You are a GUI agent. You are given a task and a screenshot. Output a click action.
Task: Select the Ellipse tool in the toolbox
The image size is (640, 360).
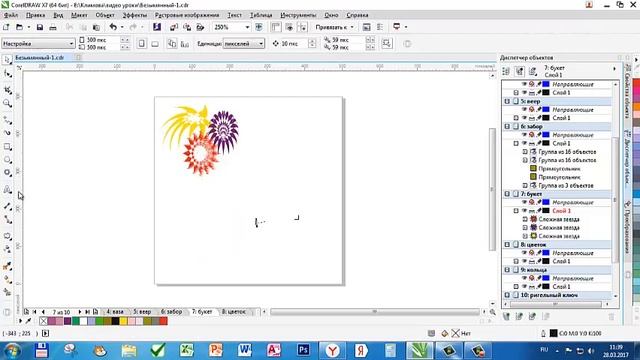click(7, 160)
